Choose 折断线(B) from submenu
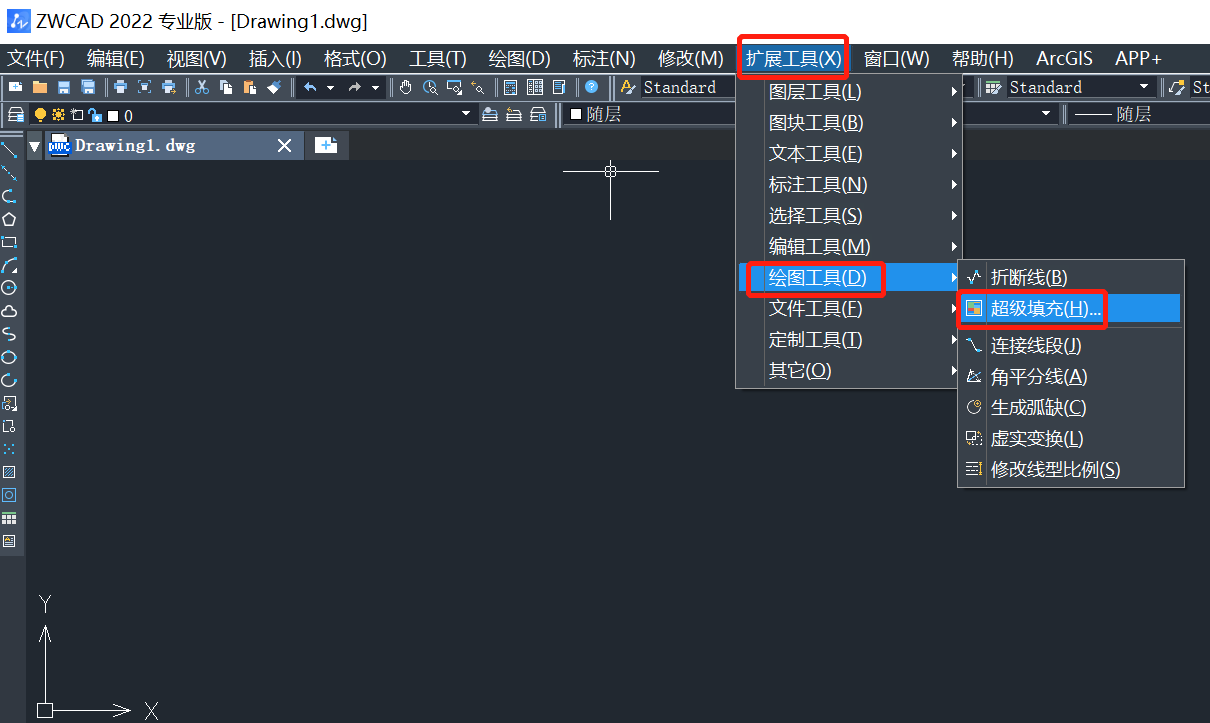This screenshot has width=1210, height=723. (1071, 278)
